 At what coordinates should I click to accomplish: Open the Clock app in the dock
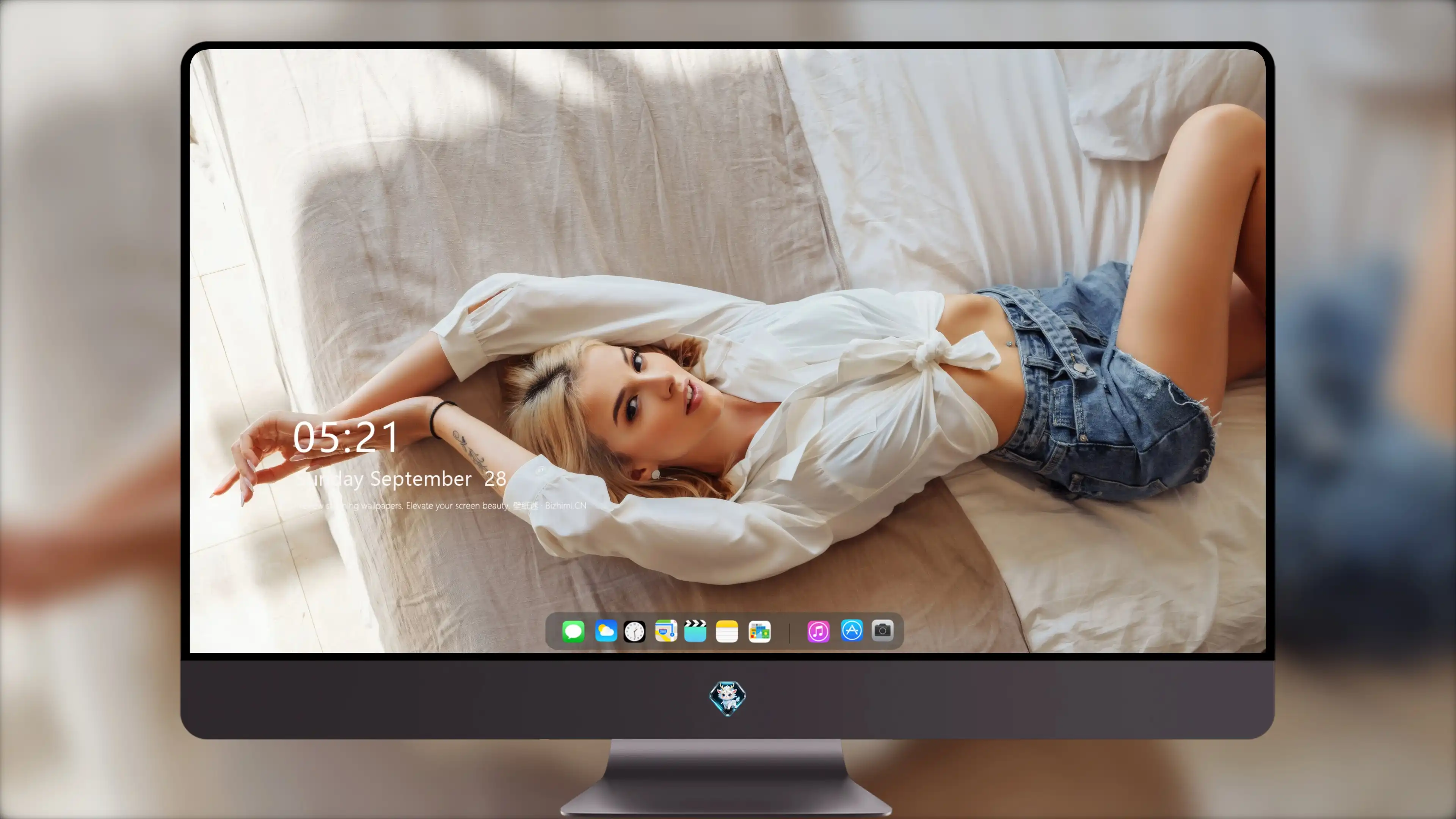point(634,631)
